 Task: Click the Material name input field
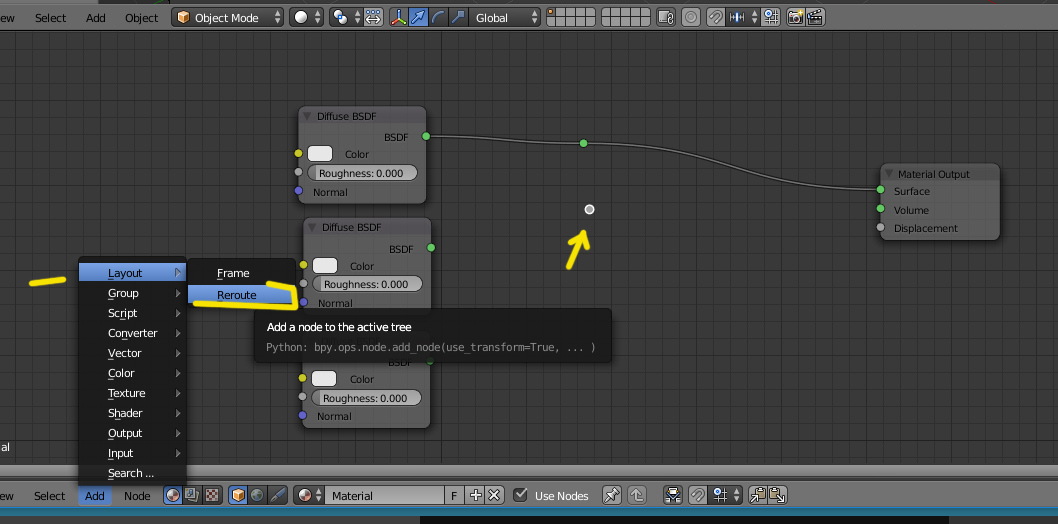click(x=385, y=495)
